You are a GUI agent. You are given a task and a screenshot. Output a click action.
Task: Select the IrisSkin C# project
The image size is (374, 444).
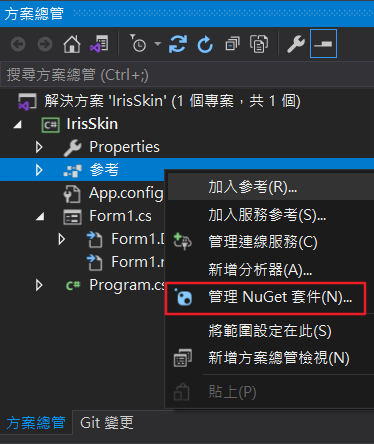pos(92,124)
